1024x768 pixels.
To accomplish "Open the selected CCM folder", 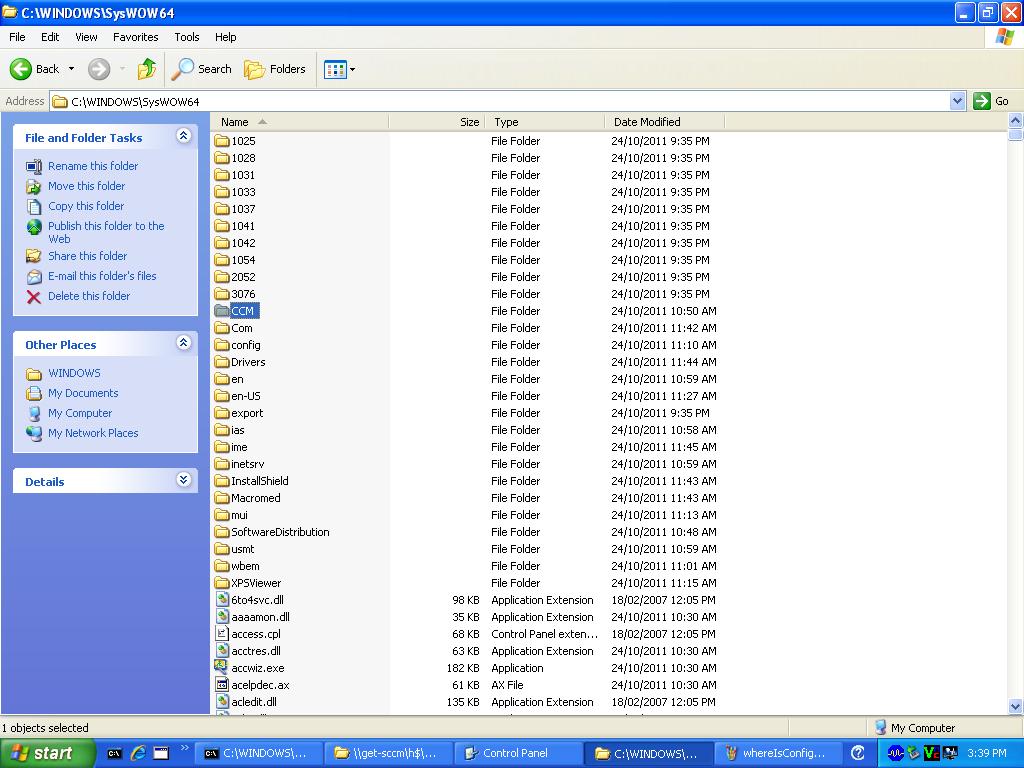I will [x=243, y=310].
